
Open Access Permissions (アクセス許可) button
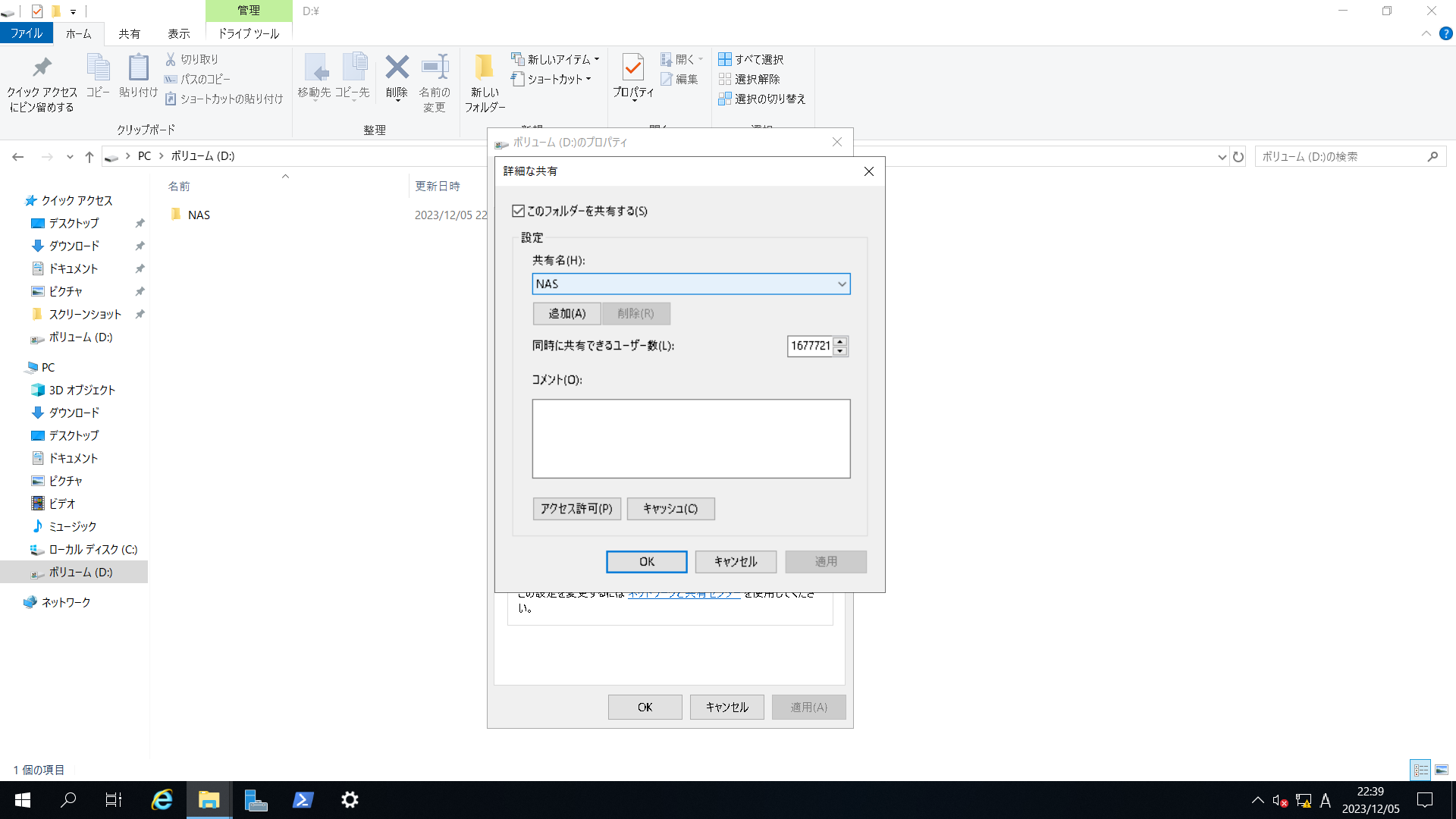click(x=576, y=508)
